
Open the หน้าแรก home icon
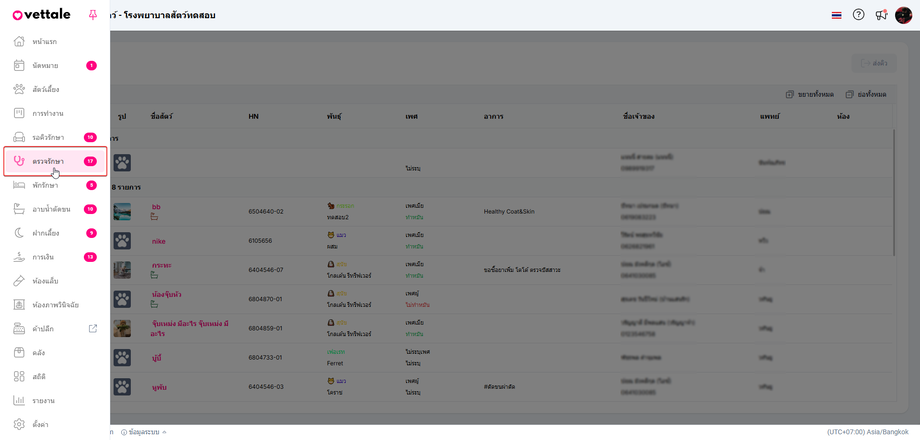19,42
